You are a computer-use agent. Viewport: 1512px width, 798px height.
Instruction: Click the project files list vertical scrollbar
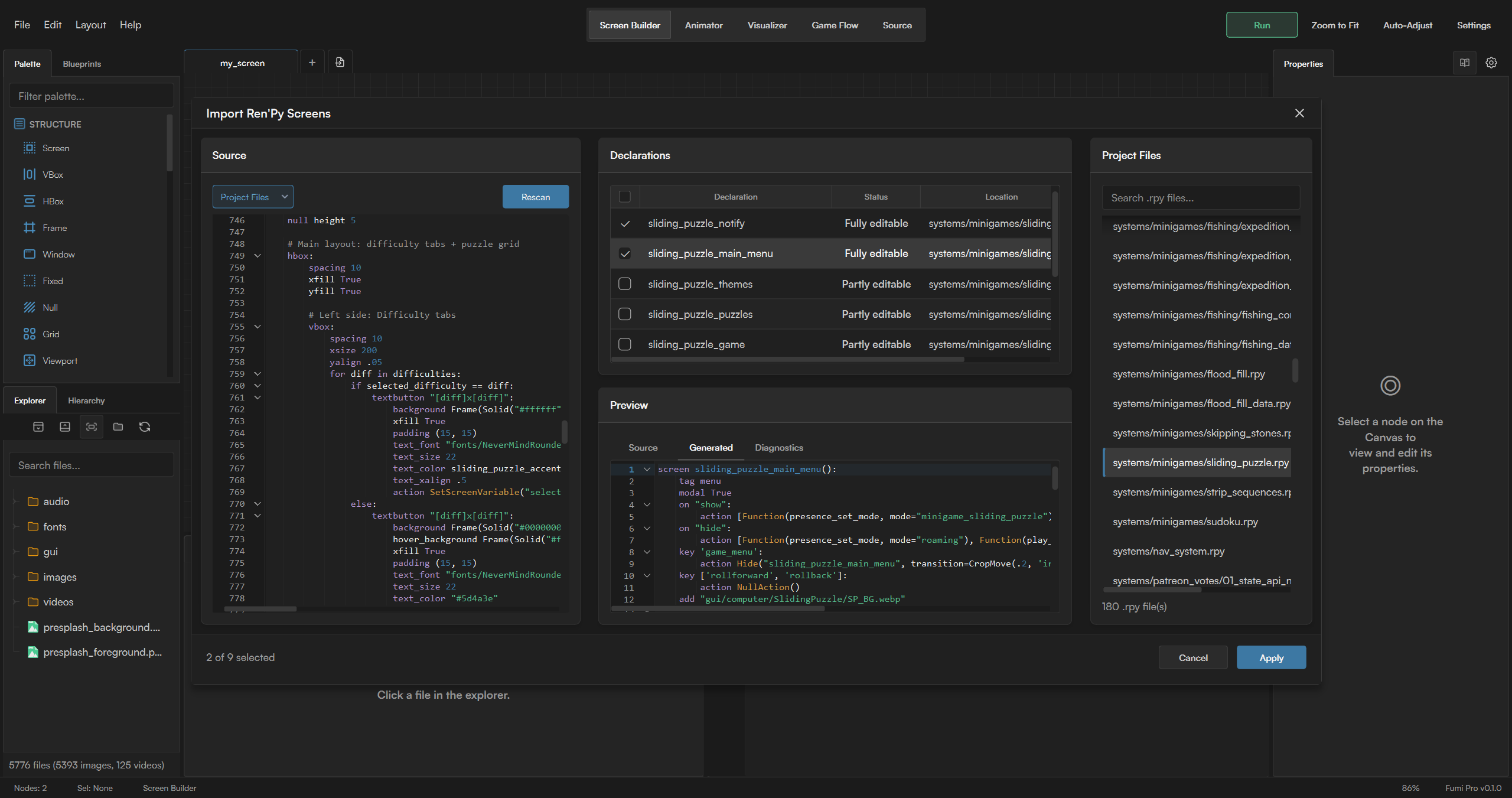1295,370
